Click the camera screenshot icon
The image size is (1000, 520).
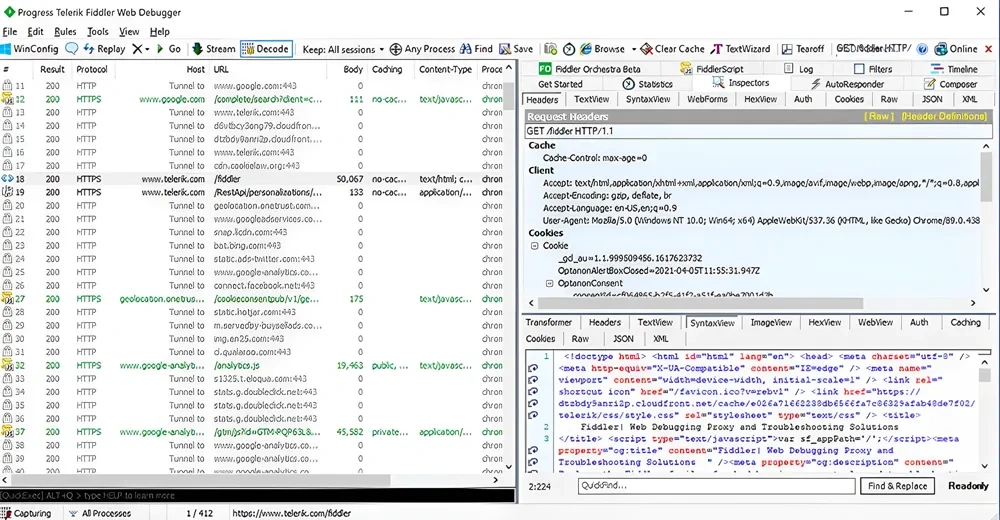(x=550, y=48)
